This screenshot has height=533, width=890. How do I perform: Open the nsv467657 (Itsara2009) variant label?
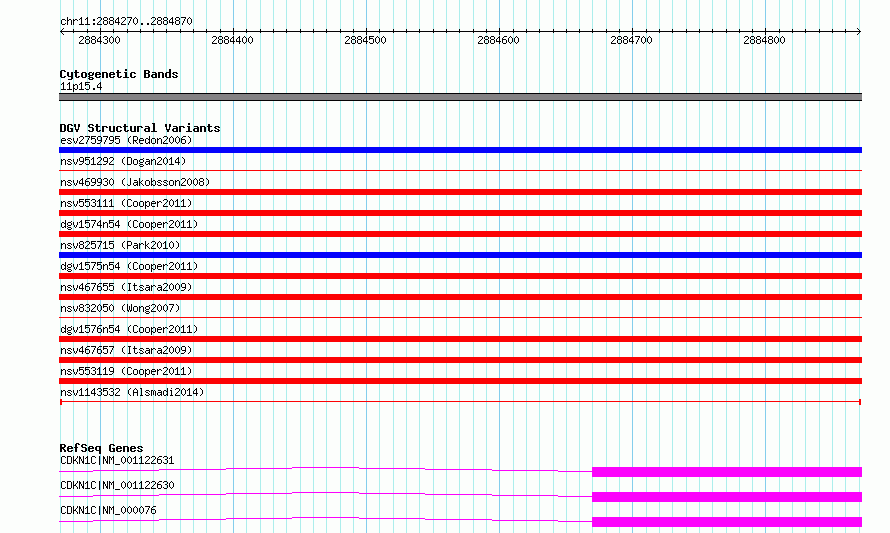pyautogui.click(x=126, y=350)
